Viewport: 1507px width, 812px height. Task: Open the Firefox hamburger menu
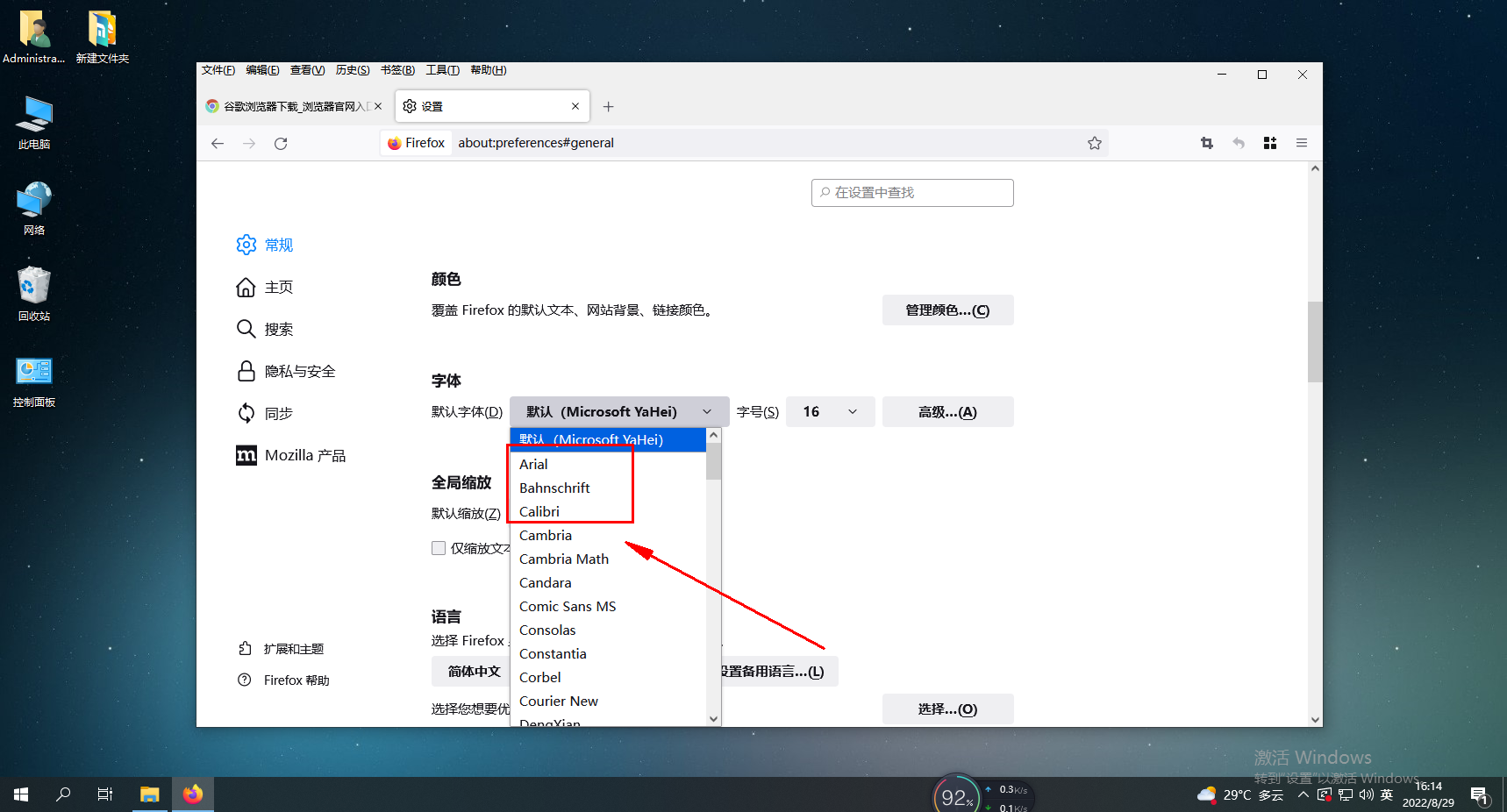tap(1302, 143)
